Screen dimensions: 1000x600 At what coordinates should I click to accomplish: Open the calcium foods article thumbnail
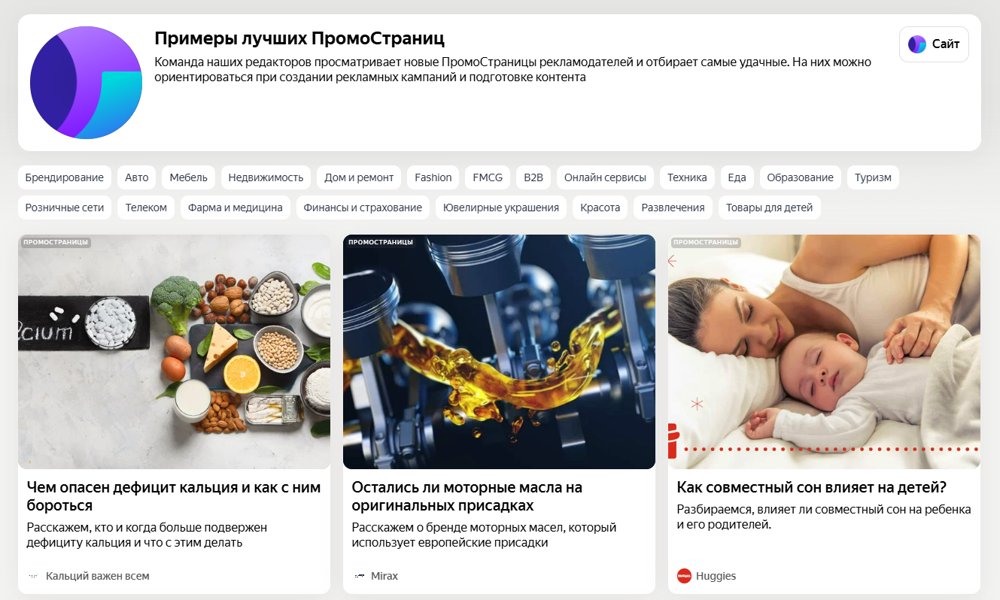pyautogui.click(x=174, y=351)
